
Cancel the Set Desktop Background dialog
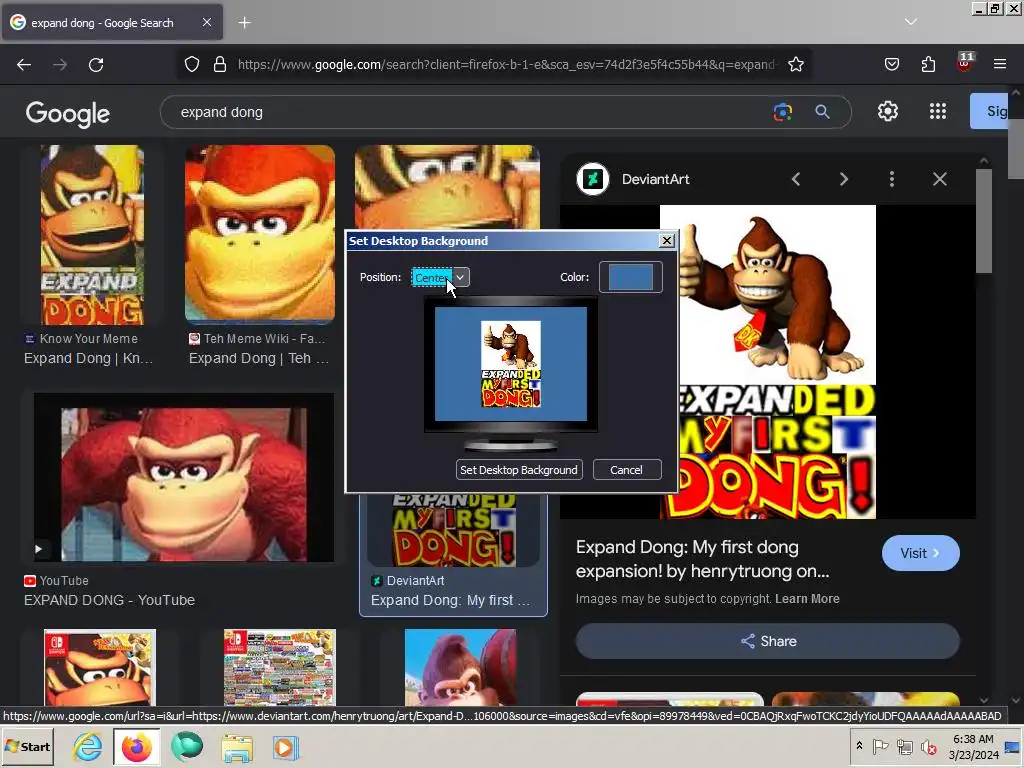[626, 470]
